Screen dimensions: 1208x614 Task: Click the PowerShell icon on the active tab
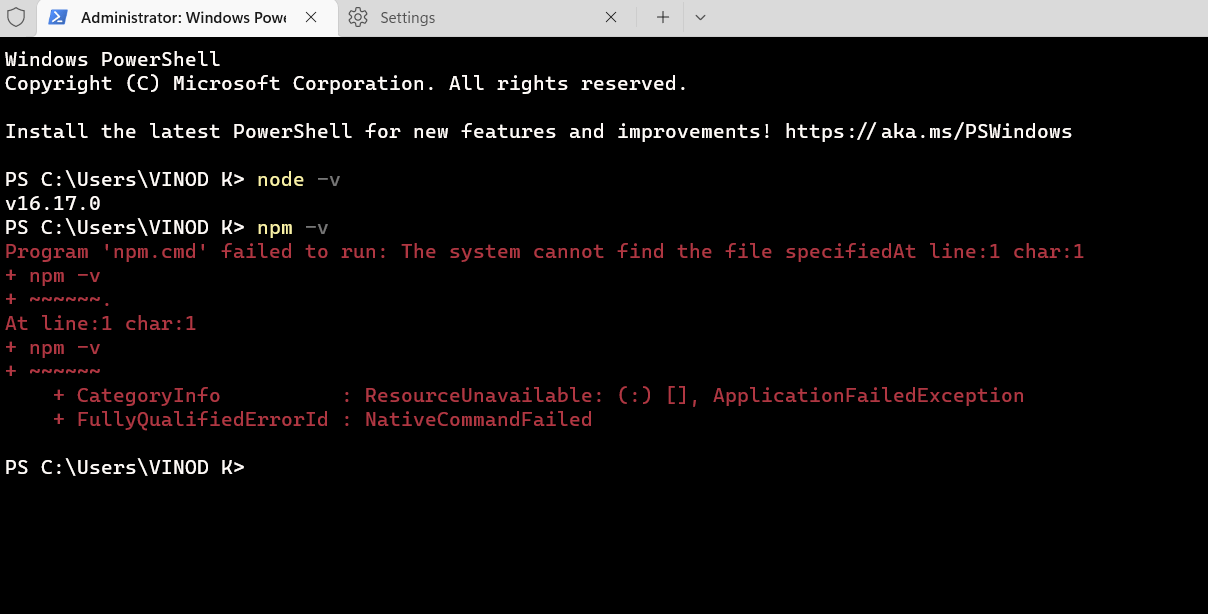59,17
